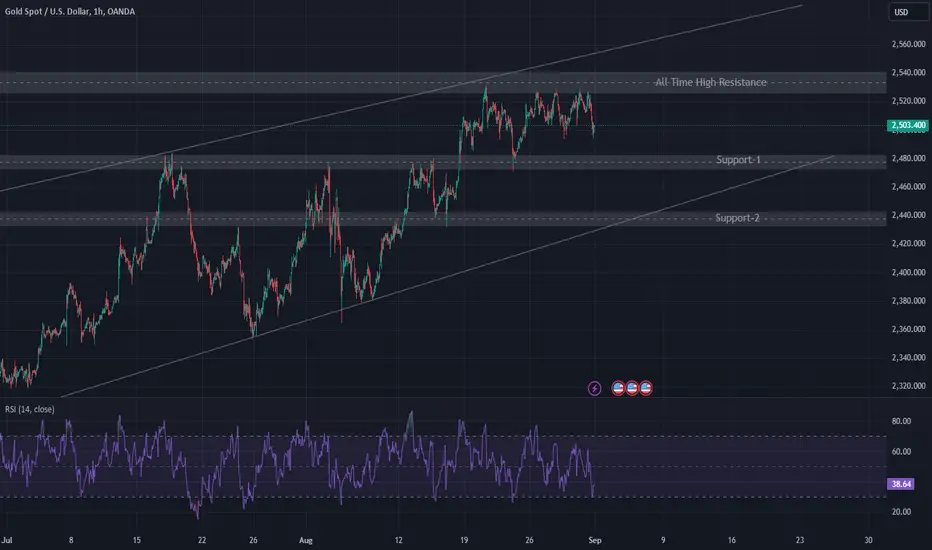Click the 2,503.400 current price tag
The width and height of the screenshot is (932, 550).
[x=908, y=125]
